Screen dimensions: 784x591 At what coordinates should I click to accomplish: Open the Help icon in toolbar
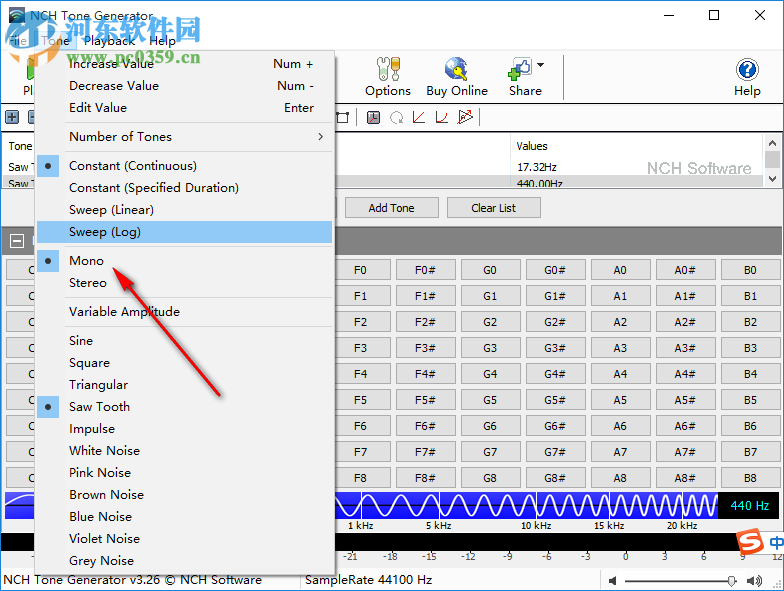pos(747,76)
